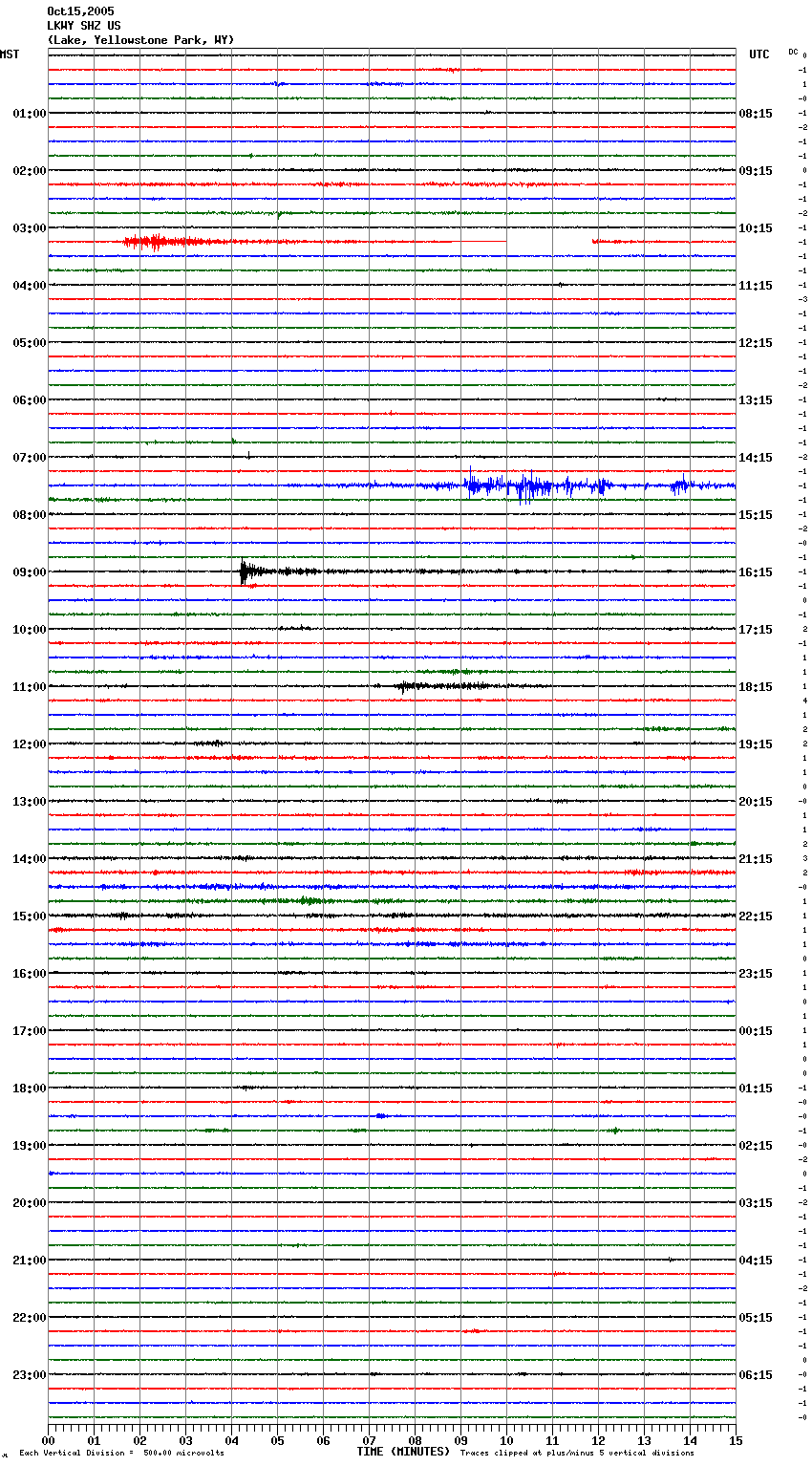
Task: Select the 16:00 MST hour label
Action: point(30,974)
